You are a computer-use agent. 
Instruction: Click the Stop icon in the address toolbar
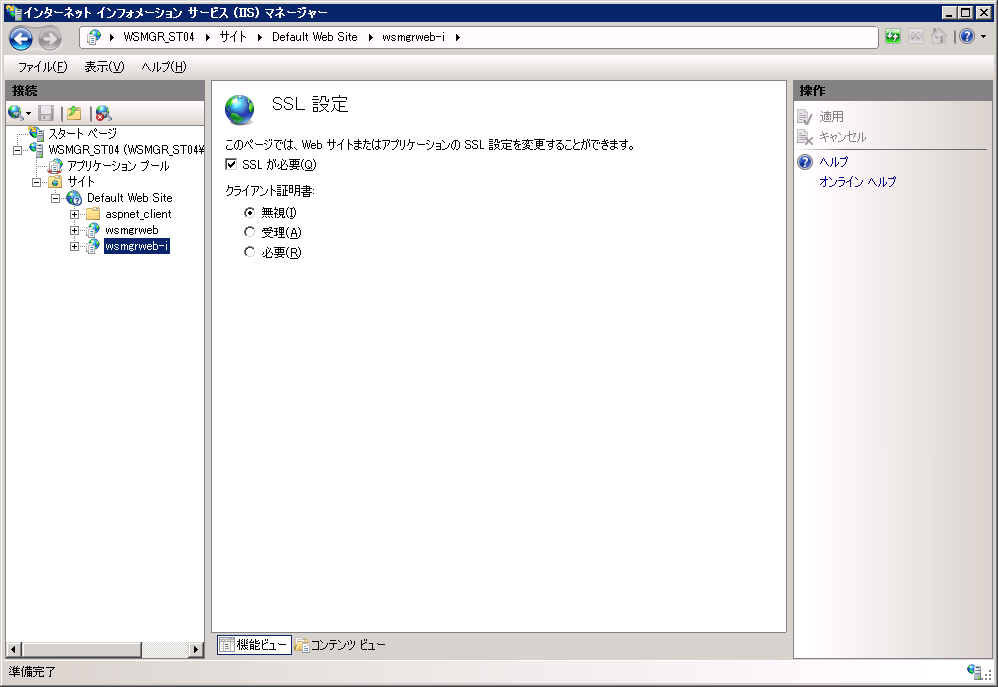916,37
